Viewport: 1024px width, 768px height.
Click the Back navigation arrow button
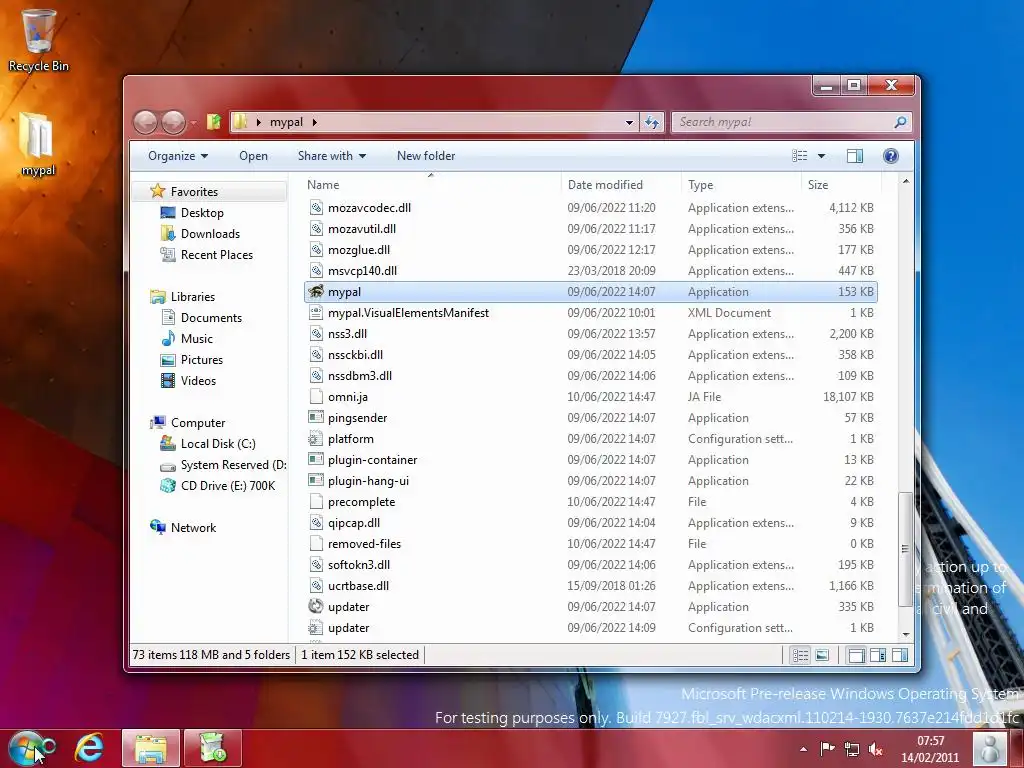pos(145,122)
